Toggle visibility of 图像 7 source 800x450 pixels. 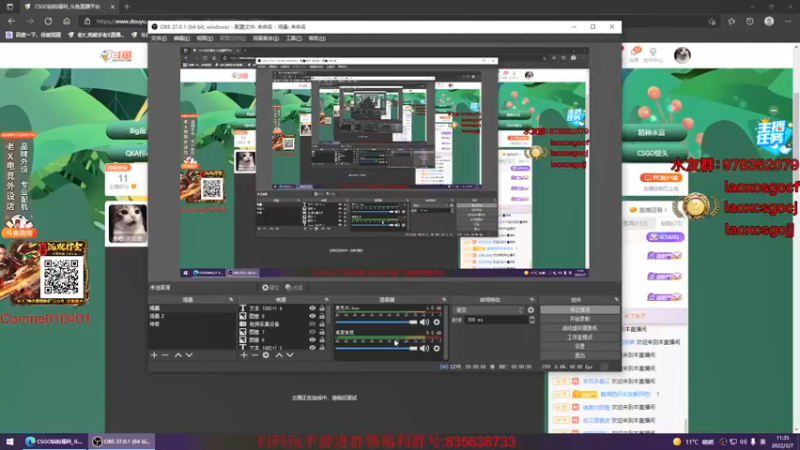pos(312,332)
